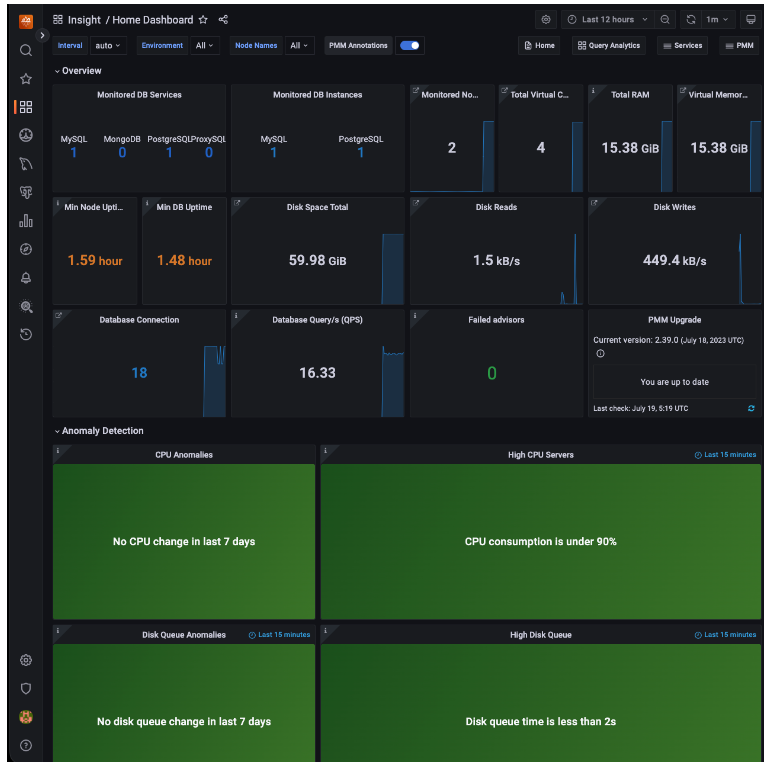Click the High CPU Servers status panel
Image resolution: width=767 pixels, height=762 pixels.
pyautogui.click(x=541, y=541)
